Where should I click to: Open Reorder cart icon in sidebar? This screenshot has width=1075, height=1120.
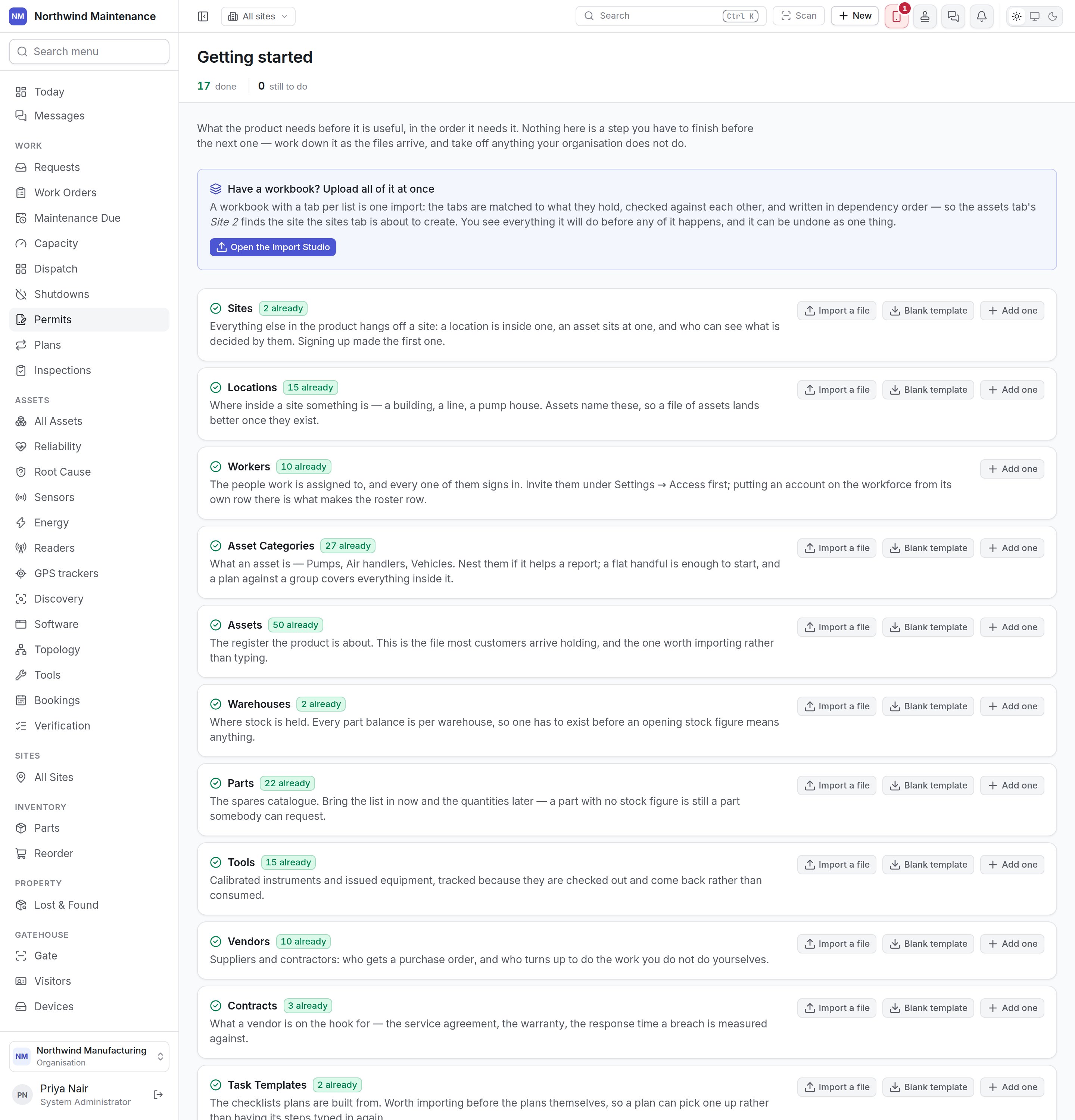click(21, 854)
